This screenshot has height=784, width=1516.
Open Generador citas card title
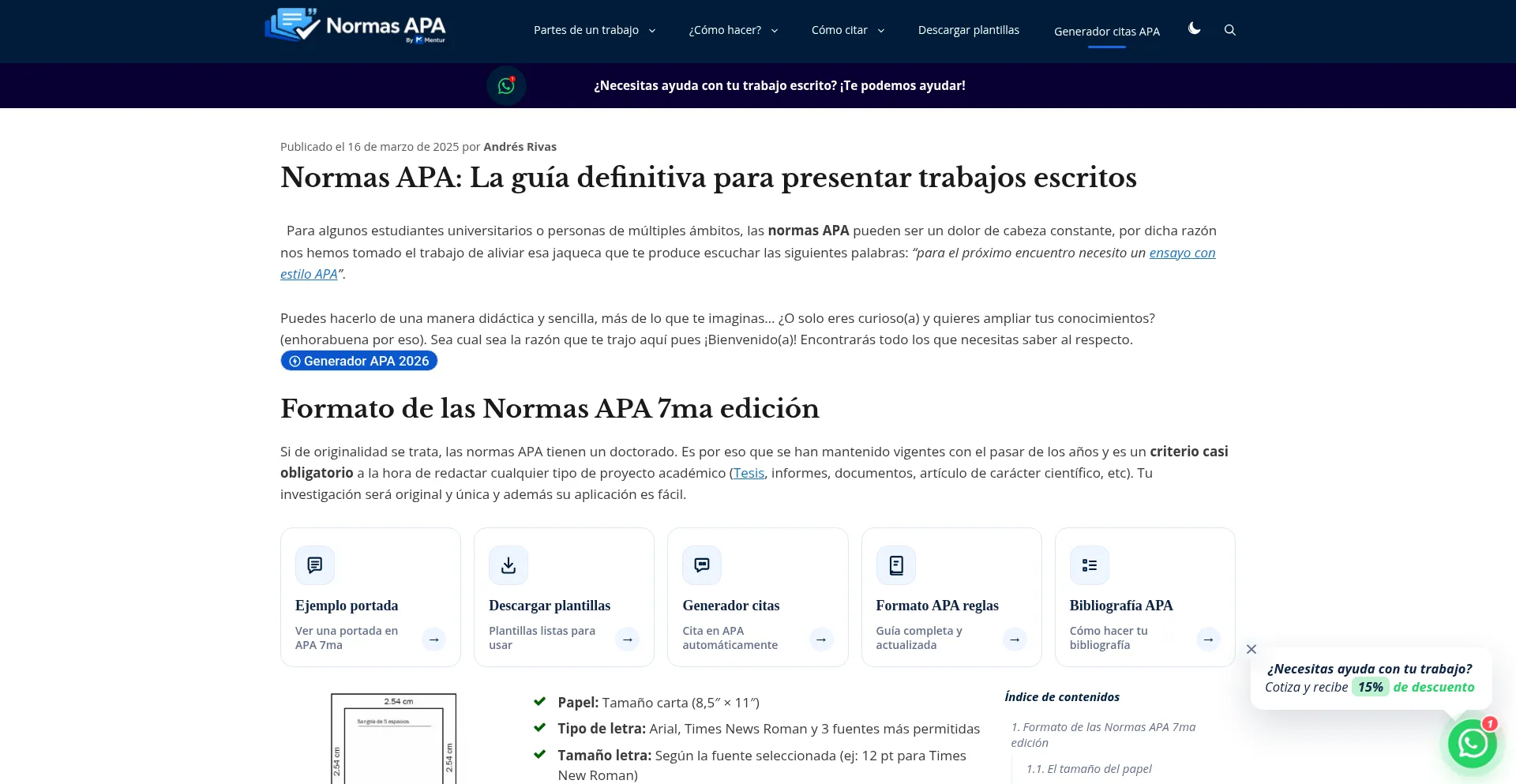(731, 606)
